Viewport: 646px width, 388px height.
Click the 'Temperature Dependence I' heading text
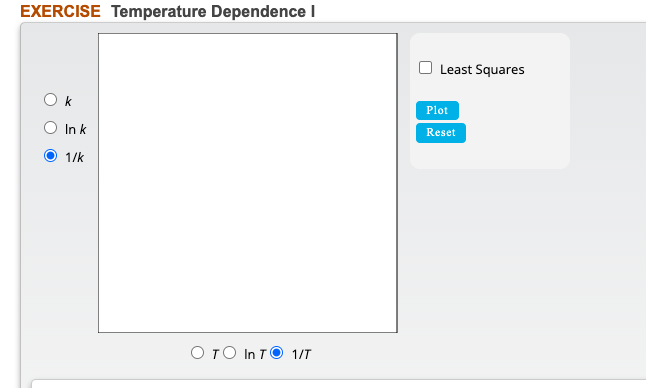pos(213,11)
